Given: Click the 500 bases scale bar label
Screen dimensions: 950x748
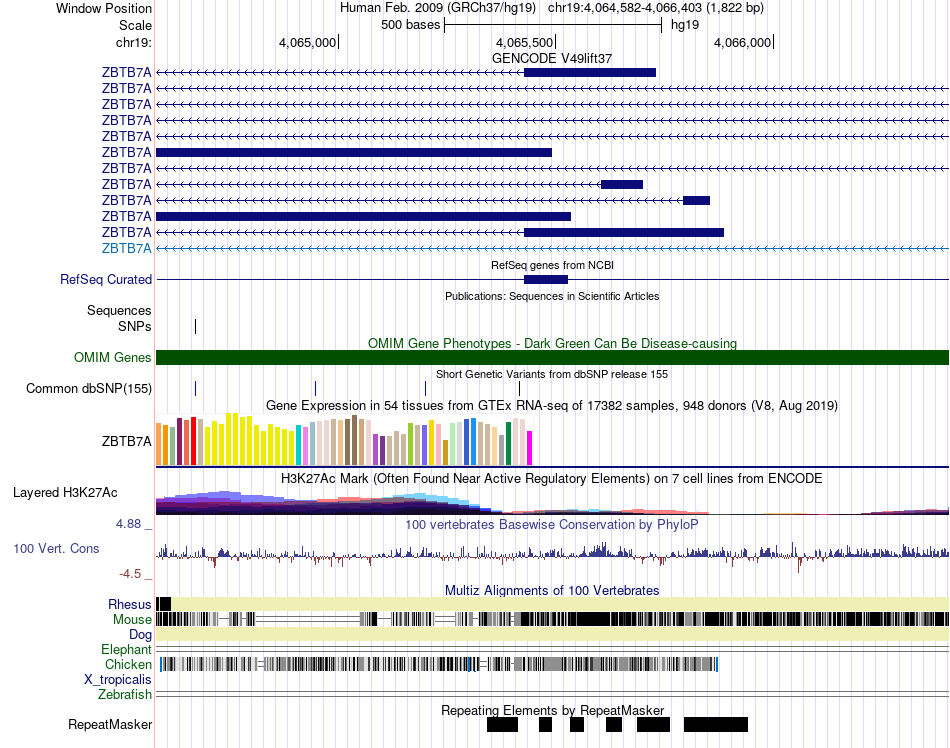Looking at the screenshot, I should [x=410, y=25].
